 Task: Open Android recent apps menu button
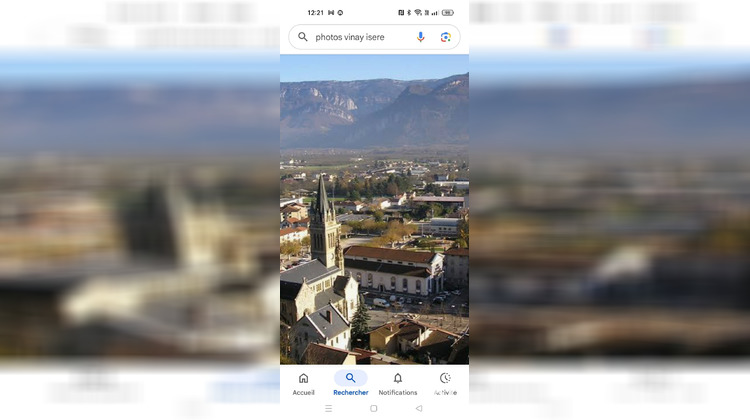[328, 409]
